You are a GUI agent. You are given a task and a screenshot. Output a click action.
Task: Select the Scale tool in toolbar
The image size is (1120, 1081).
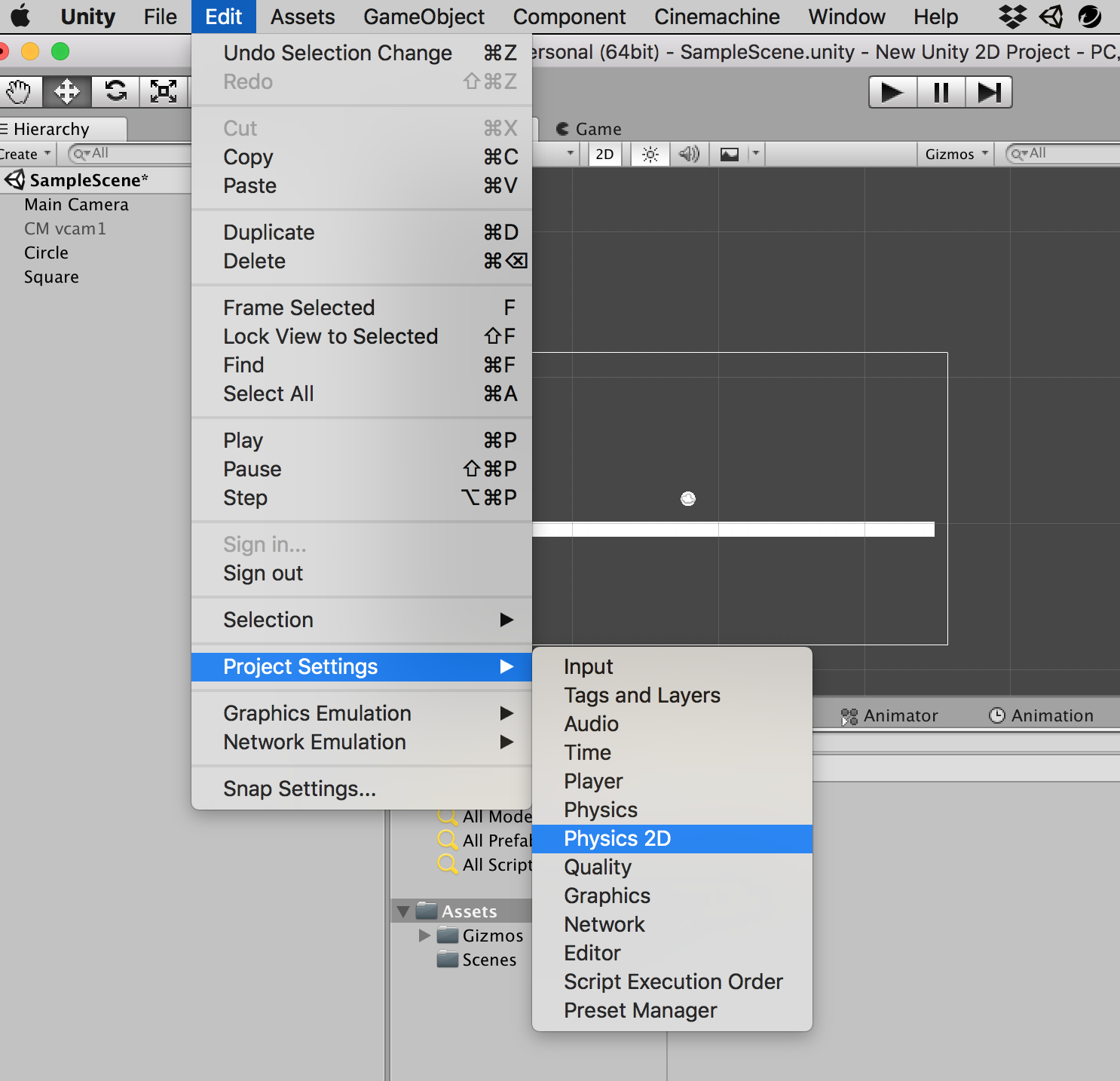coord(164,92)
